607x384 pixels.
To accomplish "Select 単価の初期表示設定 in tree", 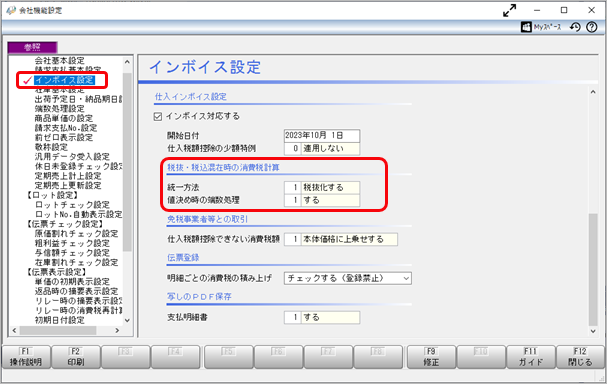I will (x=72, y=282).
